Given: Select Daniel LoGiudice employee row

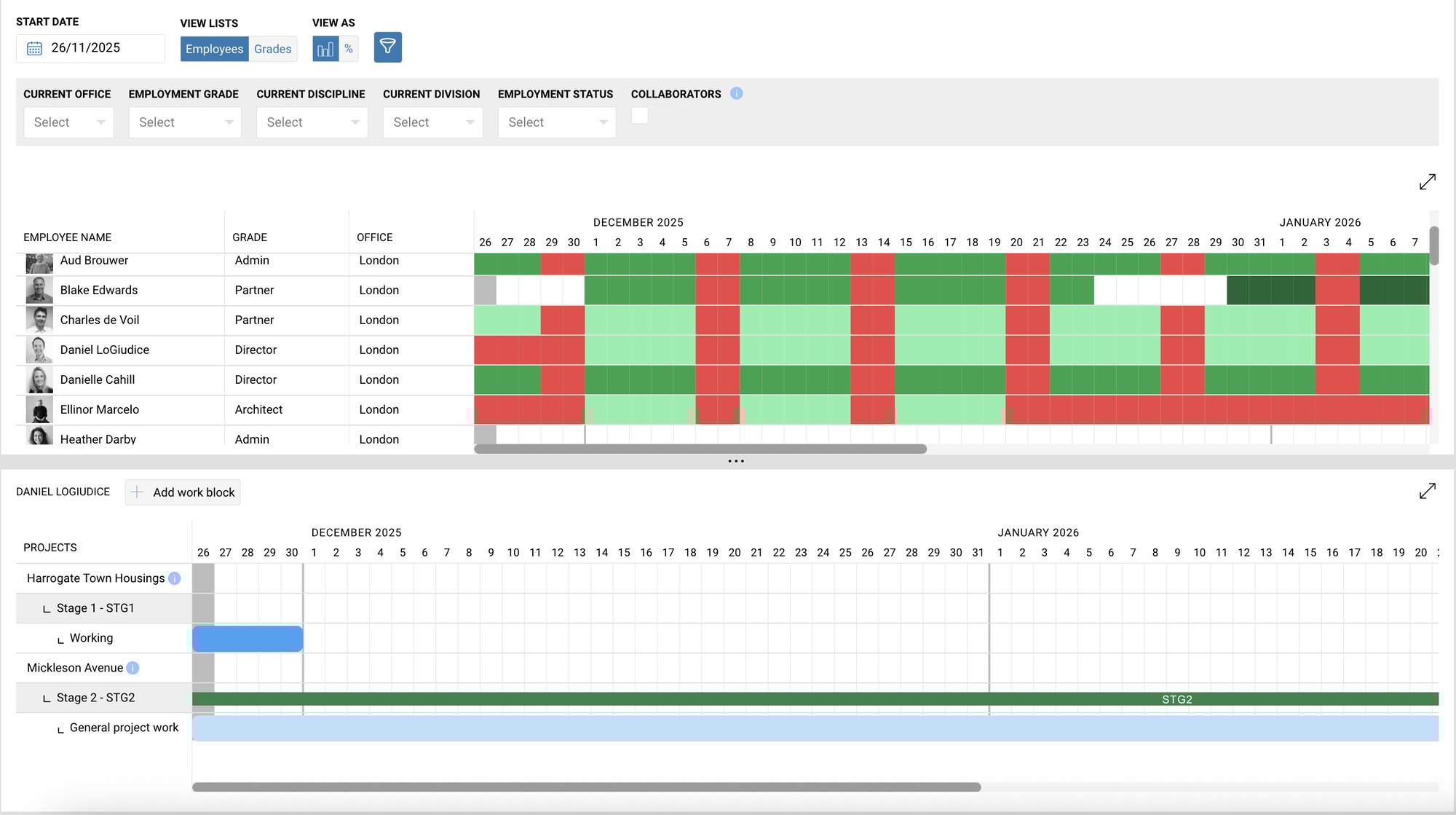Looking at the screenshot, I should click(105, 350).
